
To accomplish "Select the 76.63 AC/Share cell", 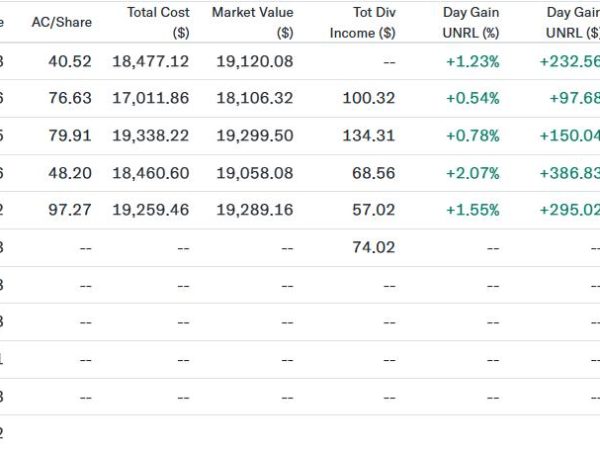I will (x=70, y=98).
